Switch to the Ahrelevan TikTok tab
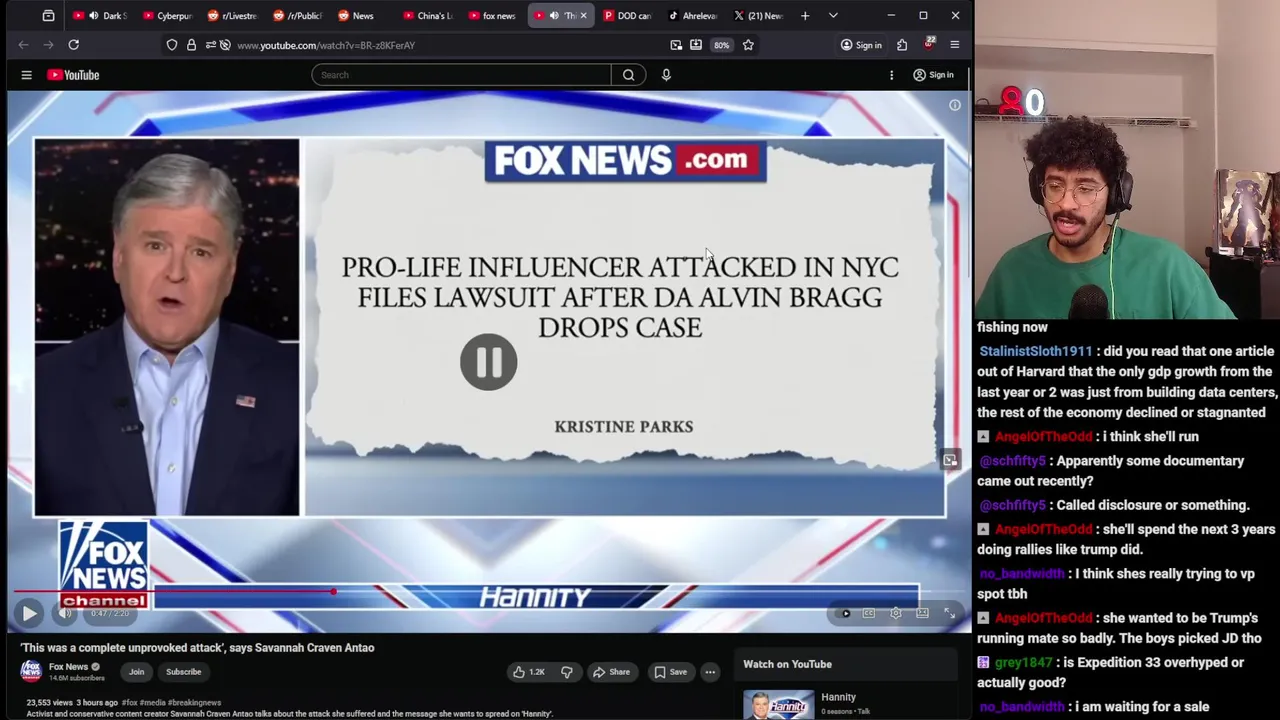 point(692,16)
